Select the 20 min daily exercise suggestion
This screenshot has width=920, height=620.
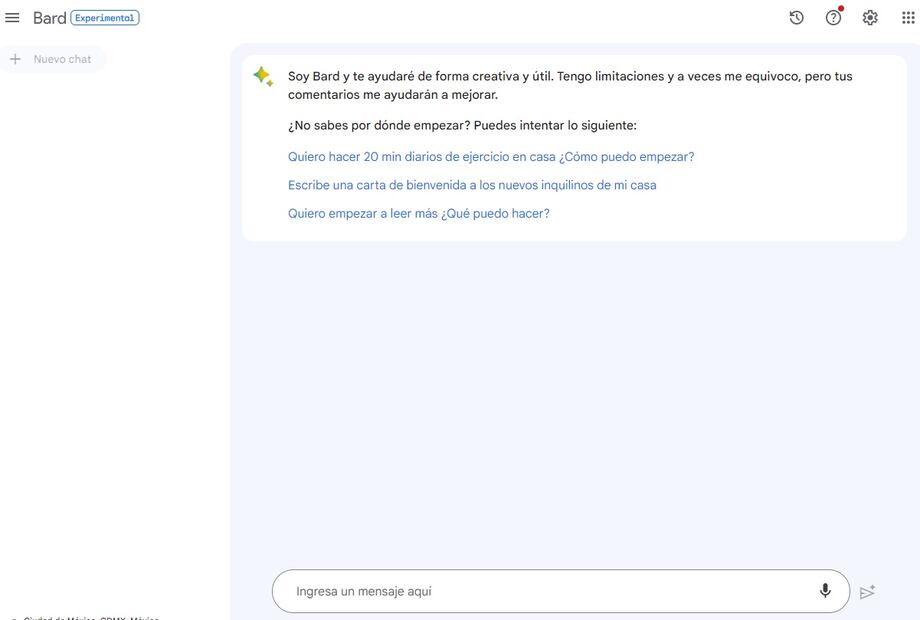[491, 157]
